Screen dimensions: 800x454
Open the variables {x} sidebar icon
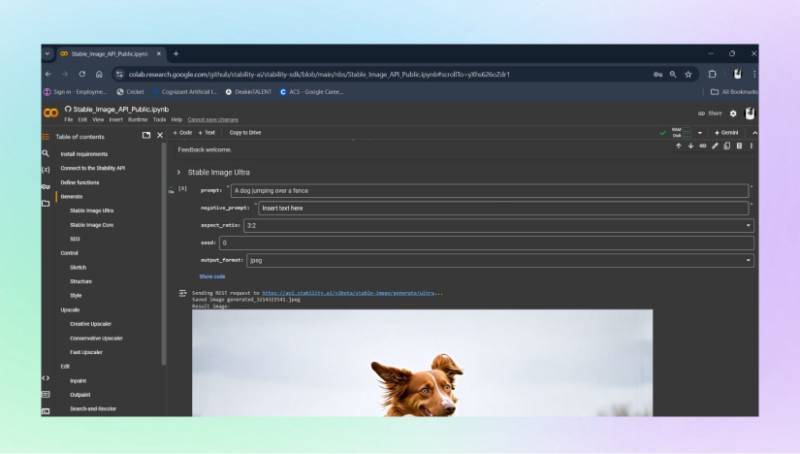click(x=45, y=169)
